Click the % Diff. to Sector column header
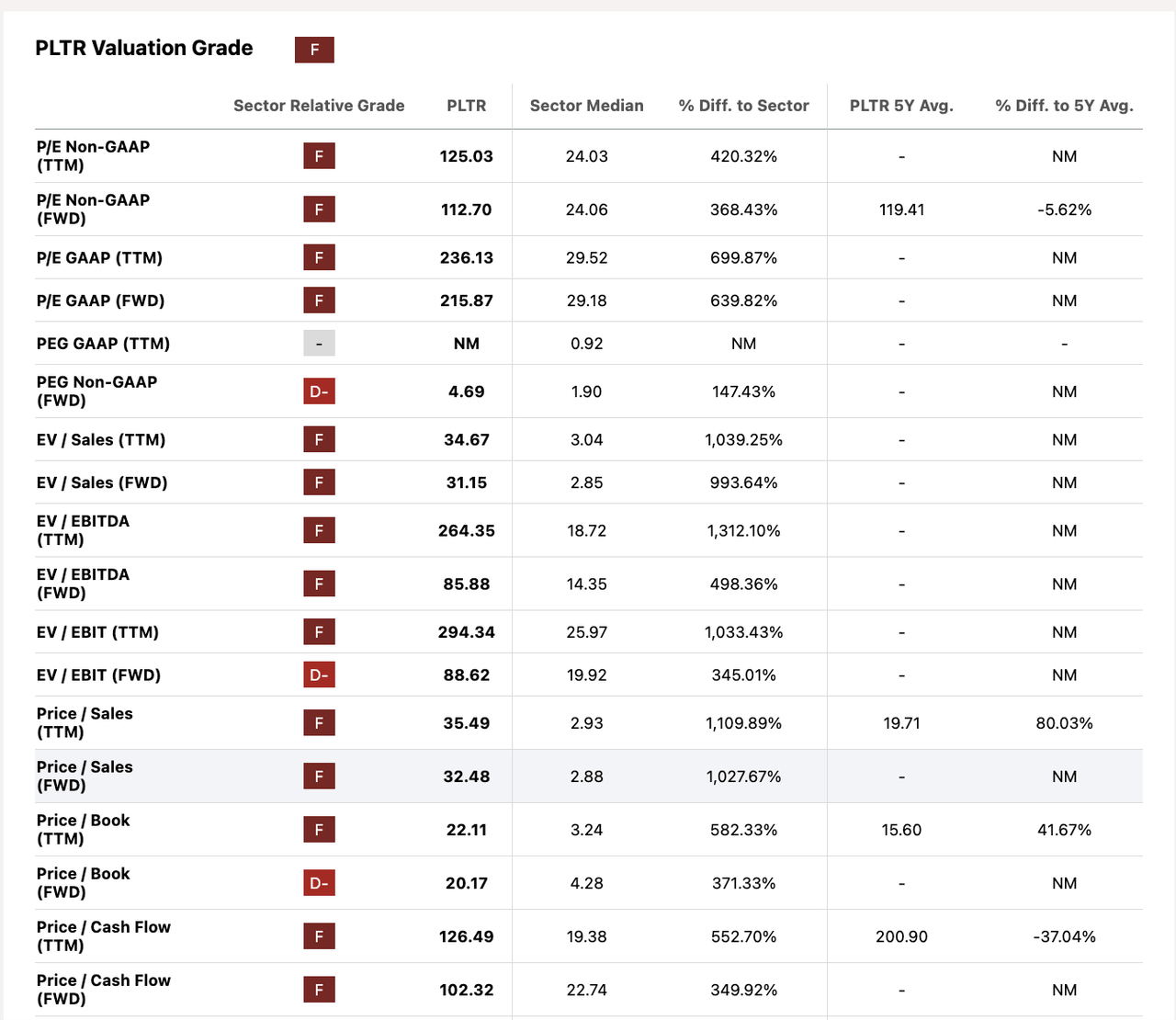The width and height of the screenshot is (1176, 1020). pyautogui.click(x=744, y=106)
